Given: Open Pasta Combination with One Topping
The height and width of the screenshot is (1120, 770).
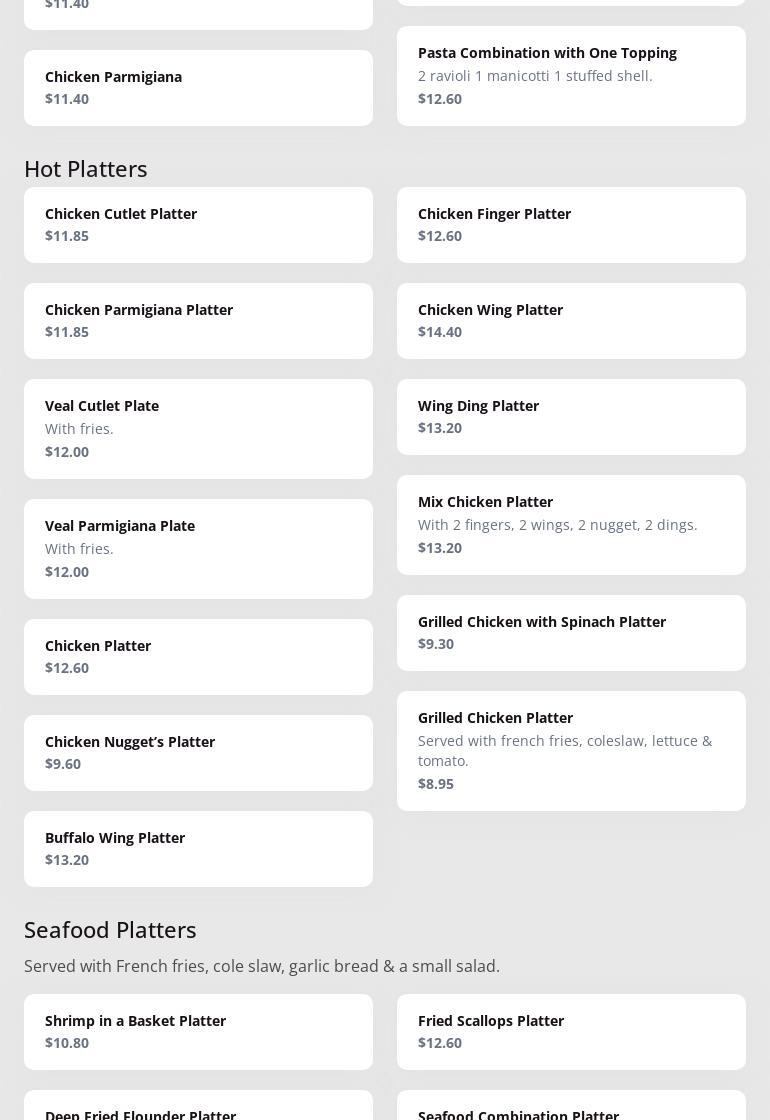Looking at the screenshot, I should pyautogui.click(x=571, y=76).
